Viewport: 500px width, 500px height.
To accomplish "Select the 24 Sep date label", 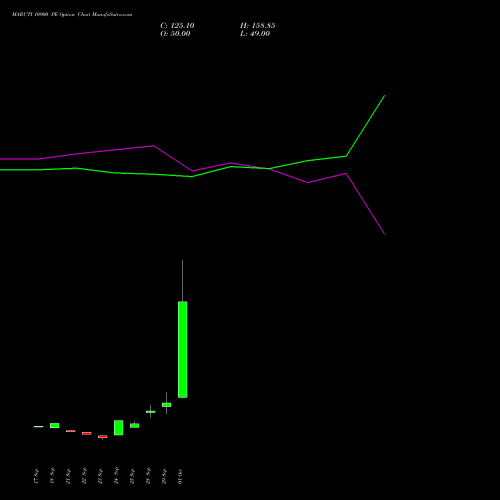I will click(116, 476).
